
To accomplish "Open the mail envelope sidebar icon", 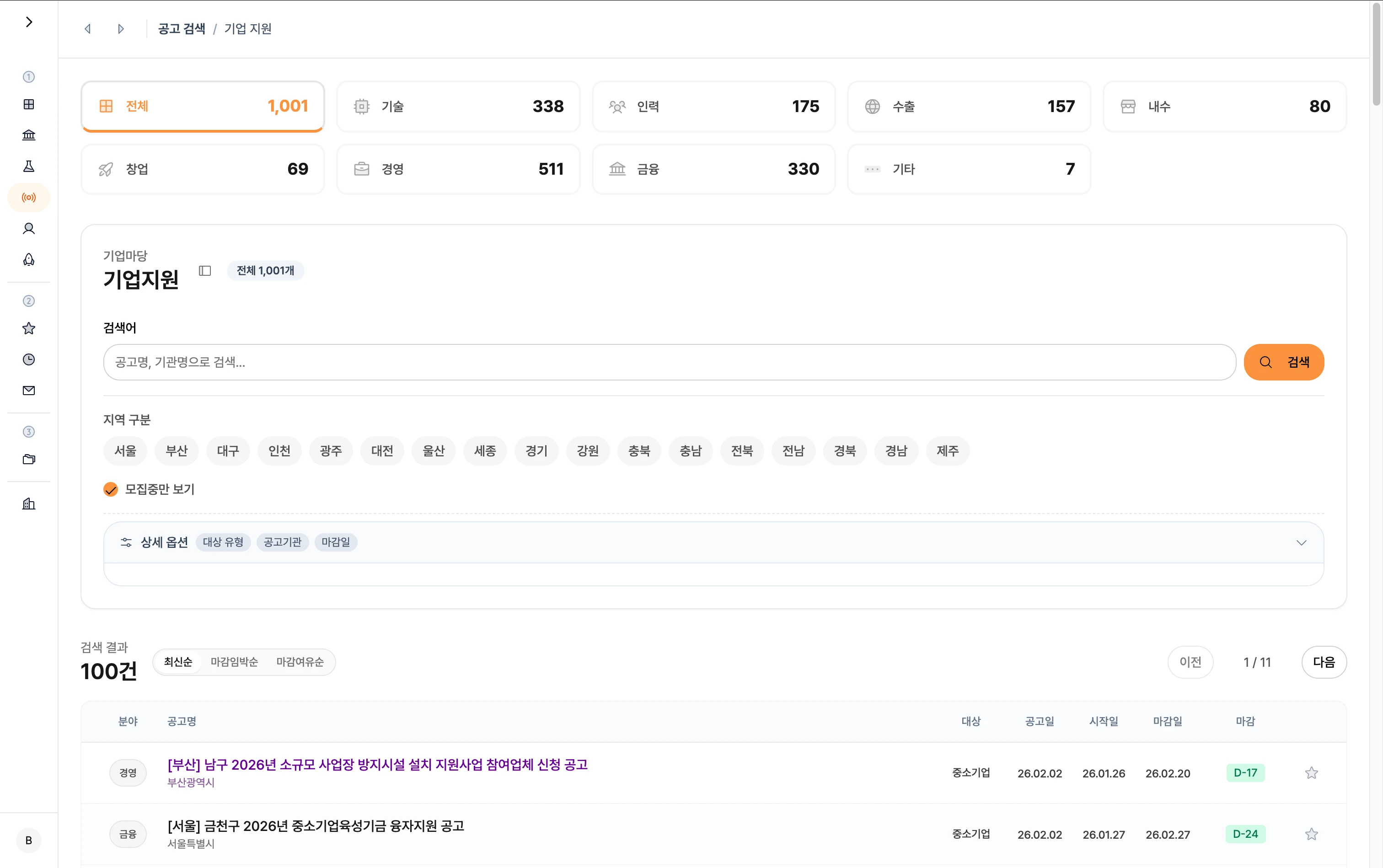I will [29, 391].
